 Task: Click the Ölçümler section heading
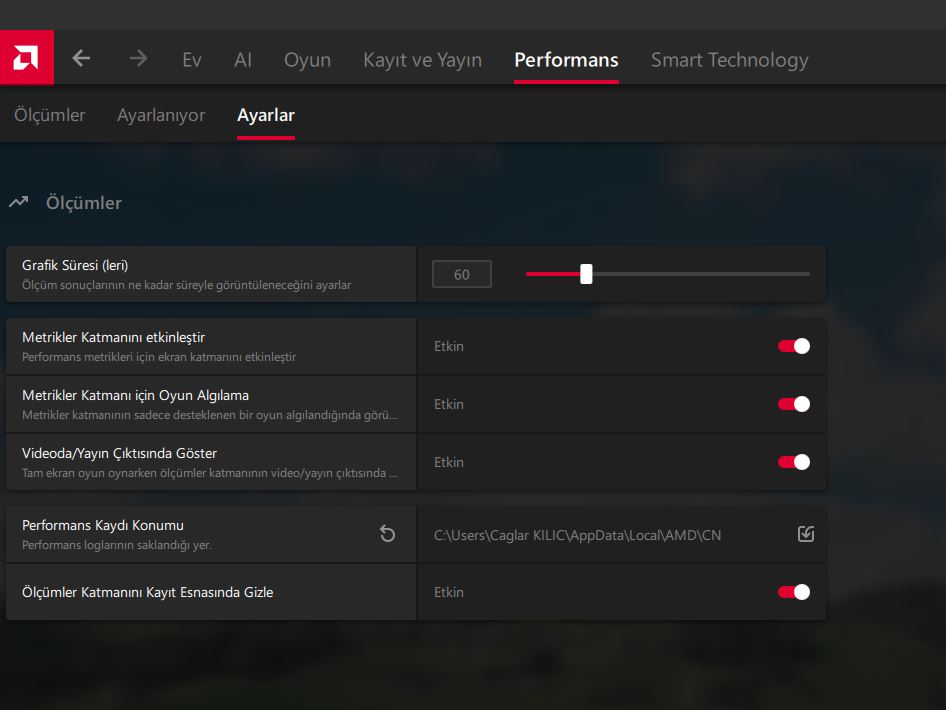(x=84, y=203)
